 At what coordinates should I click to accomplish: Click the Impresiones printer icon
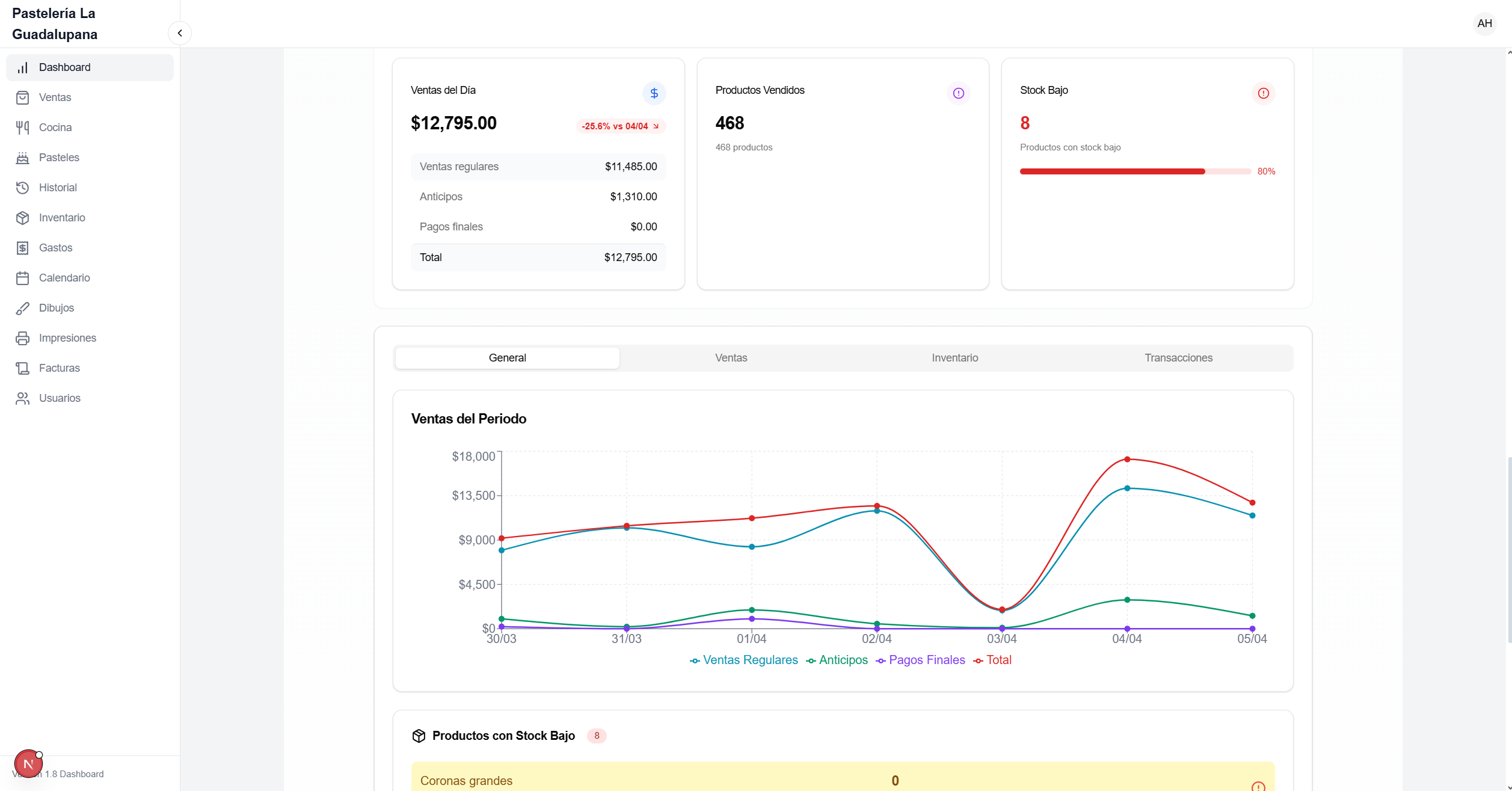pyautogui.click(x=22, y=338)
